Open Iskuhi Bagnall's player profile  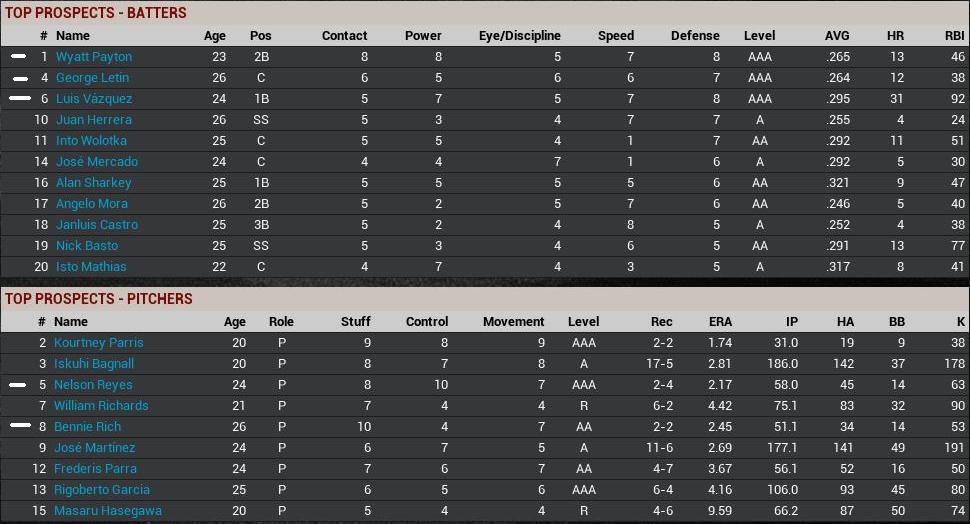coord(94,364)
